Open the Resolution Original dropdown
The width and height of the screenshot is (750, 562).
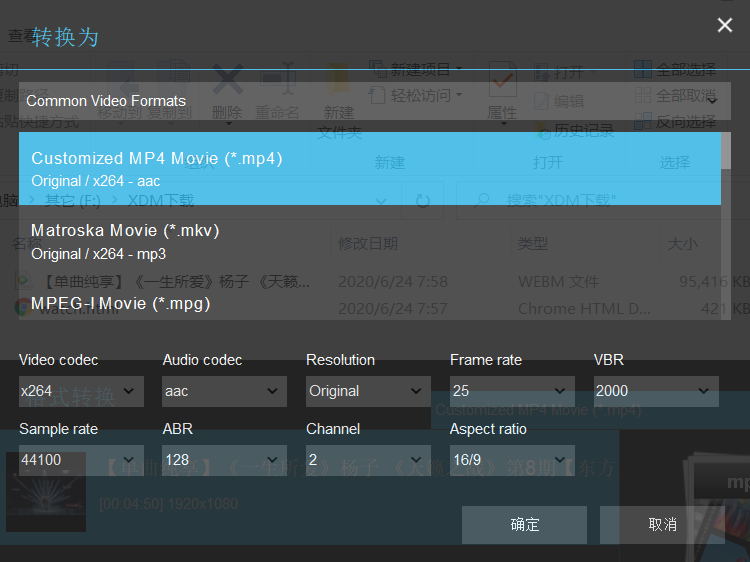368,391
